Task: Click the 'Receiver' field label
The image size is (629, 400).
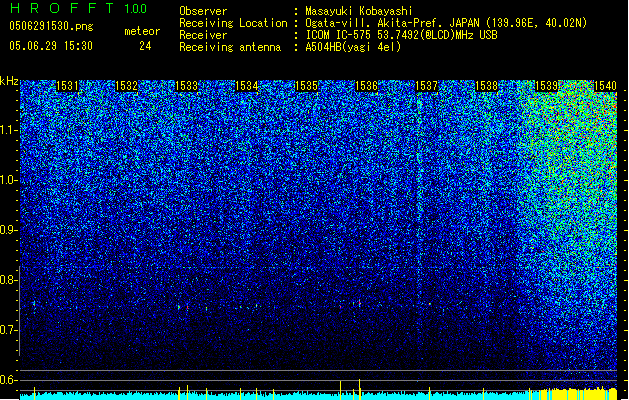Action: (x=203, y=35)
